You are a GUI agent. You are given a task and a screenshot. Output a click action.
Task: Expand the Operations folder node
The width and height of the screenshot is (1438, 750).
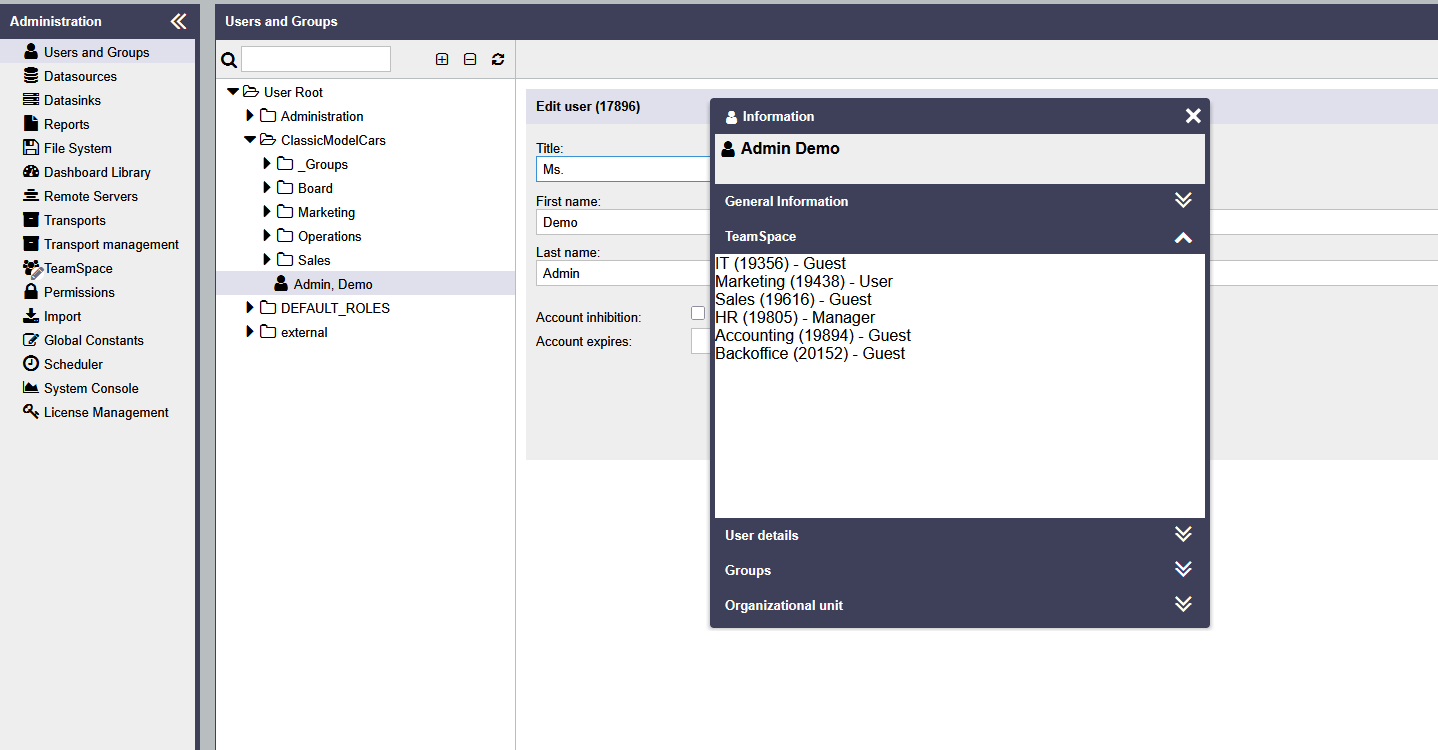[x=267, y=235]
